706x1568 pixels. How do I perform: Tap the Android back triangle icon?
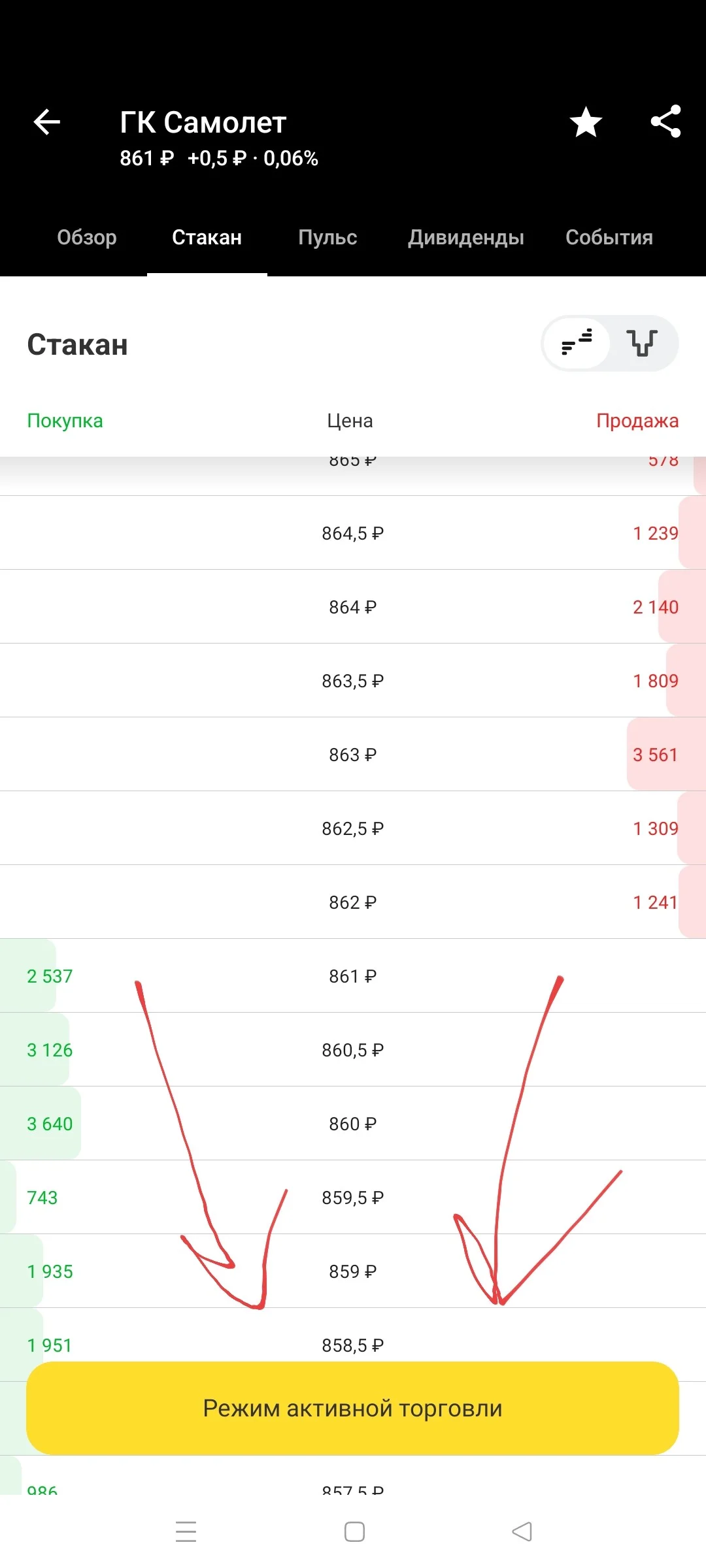coord(522,1531)
